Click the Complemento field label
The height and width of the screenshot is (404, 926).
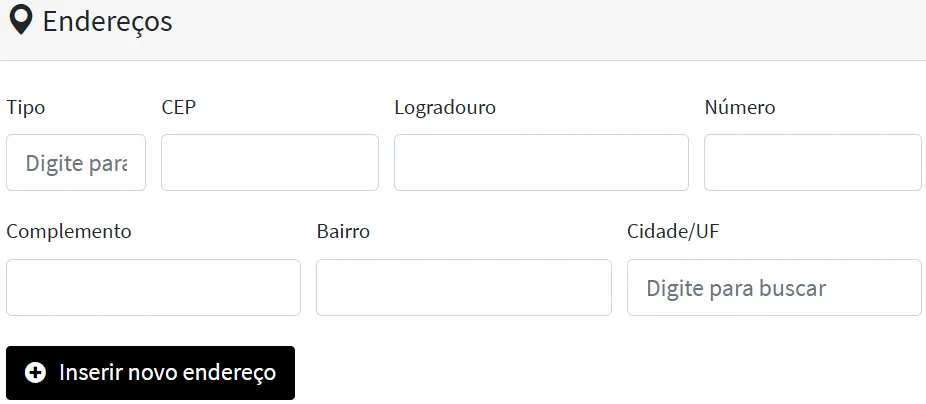pyautogui.click(x=69, y=231)
